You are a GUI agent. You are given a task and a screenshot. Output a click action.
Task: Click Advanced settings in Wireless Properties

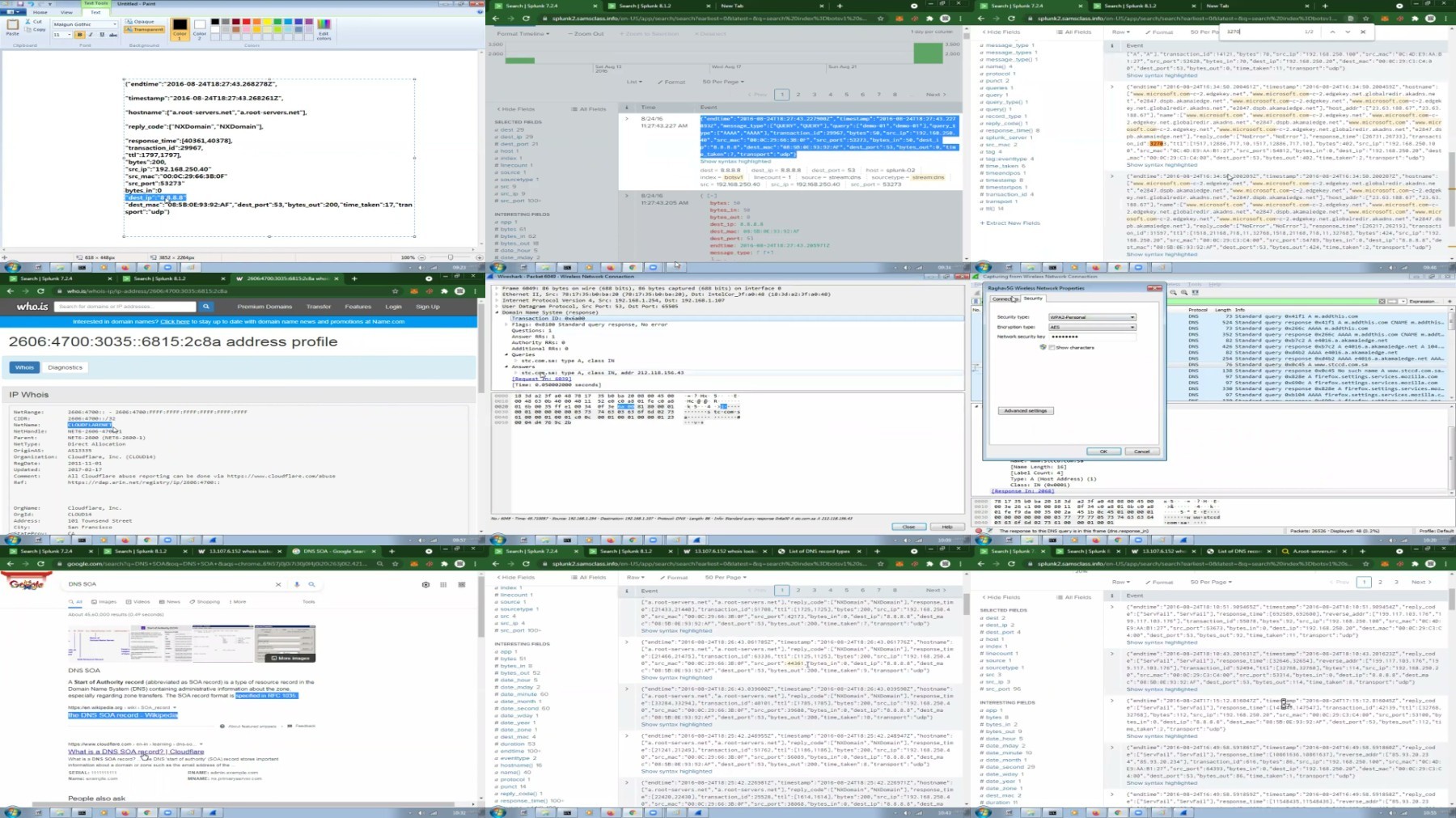(1026, 411)
